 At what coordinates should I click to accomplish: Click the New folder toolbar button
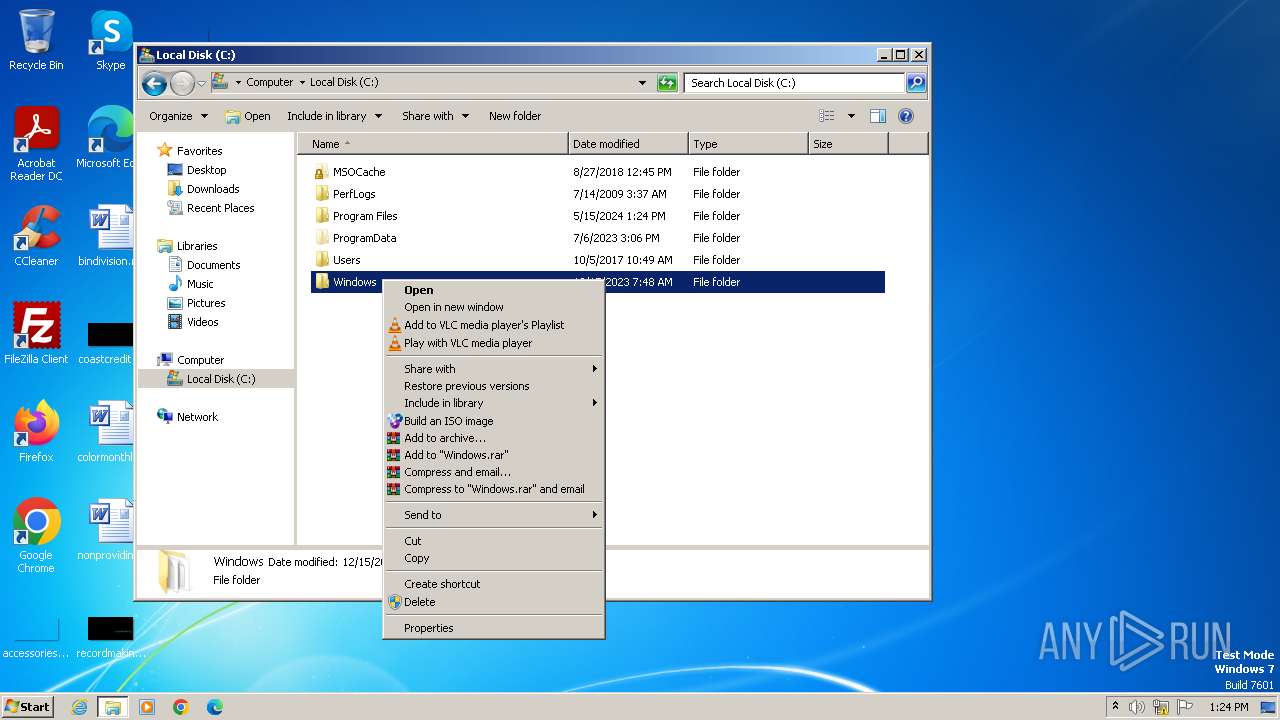(515, 116)
